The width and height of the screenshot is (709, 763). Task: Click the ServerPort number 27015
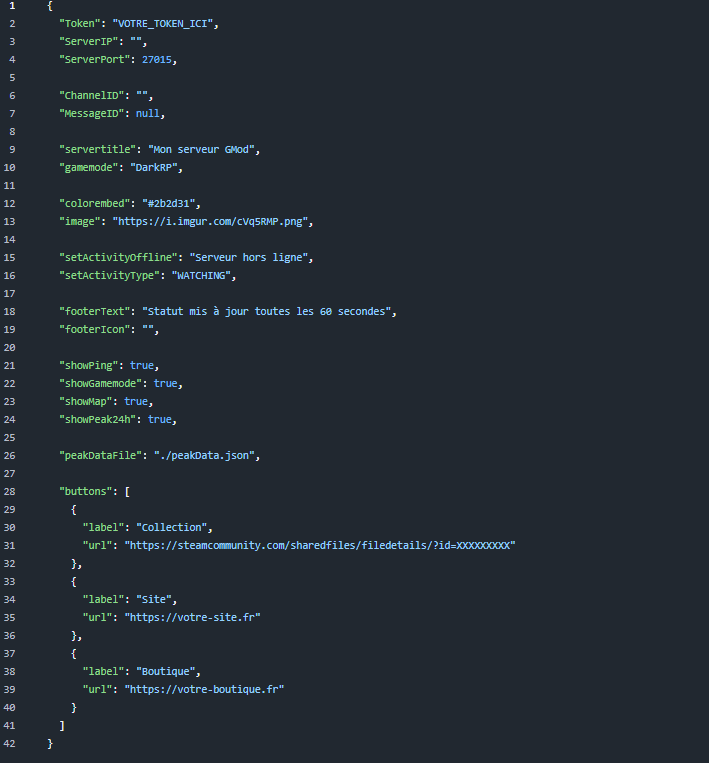pyautogui.click(x=160, y=60)
